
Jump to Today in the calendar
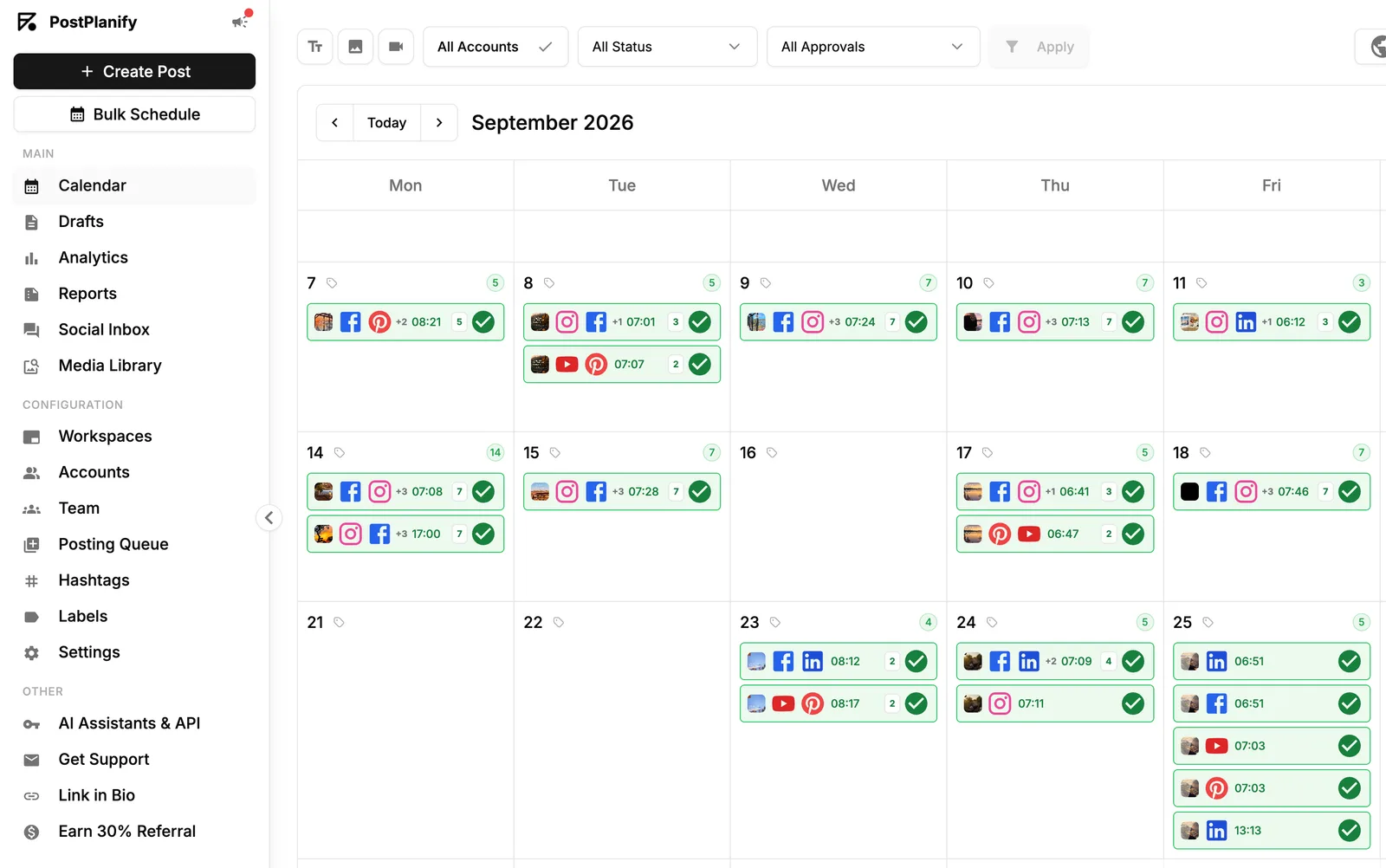[386, 123]
